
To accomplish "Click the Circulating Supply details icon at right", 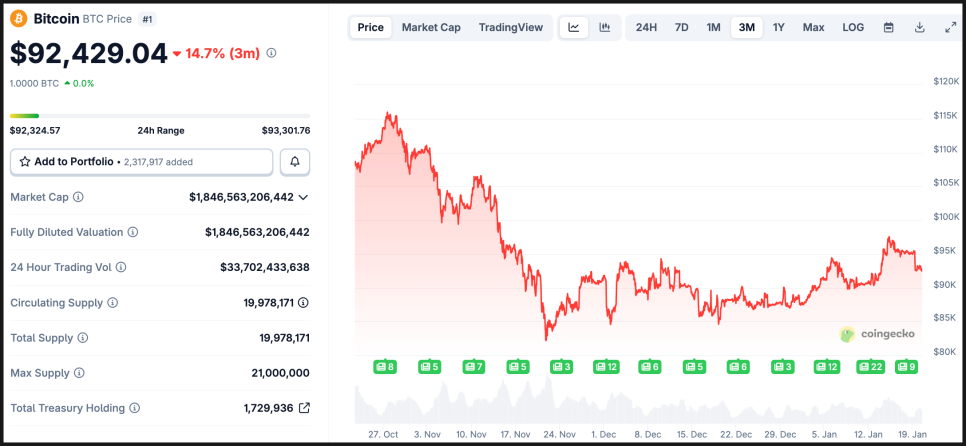I will point(303,302).
